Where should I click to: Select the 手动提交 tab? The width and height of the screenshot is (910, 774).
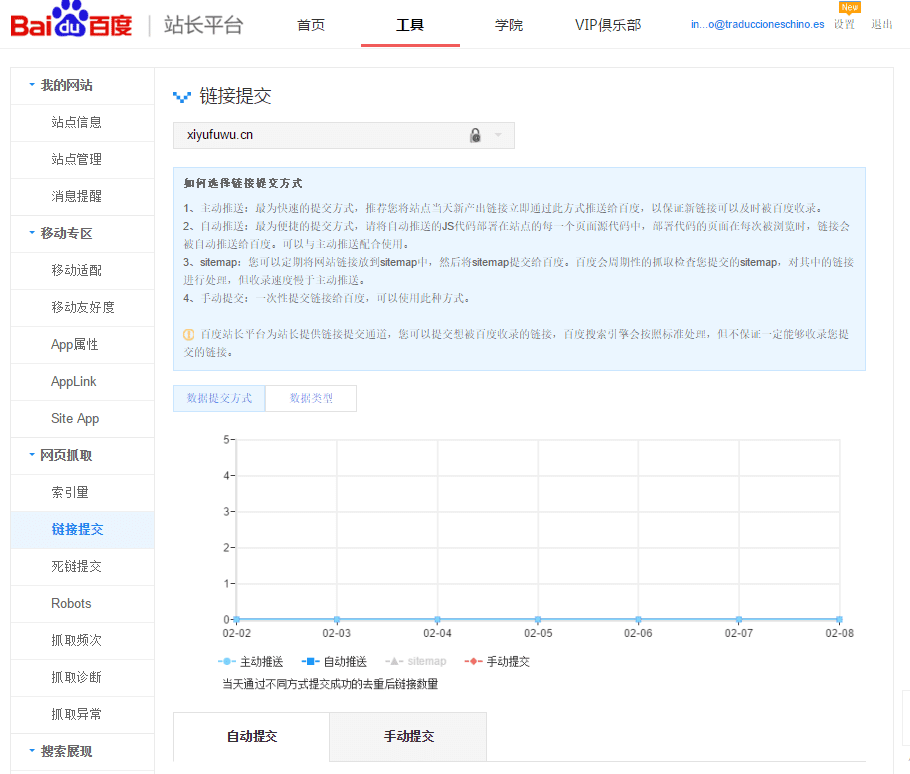[408, 737]
